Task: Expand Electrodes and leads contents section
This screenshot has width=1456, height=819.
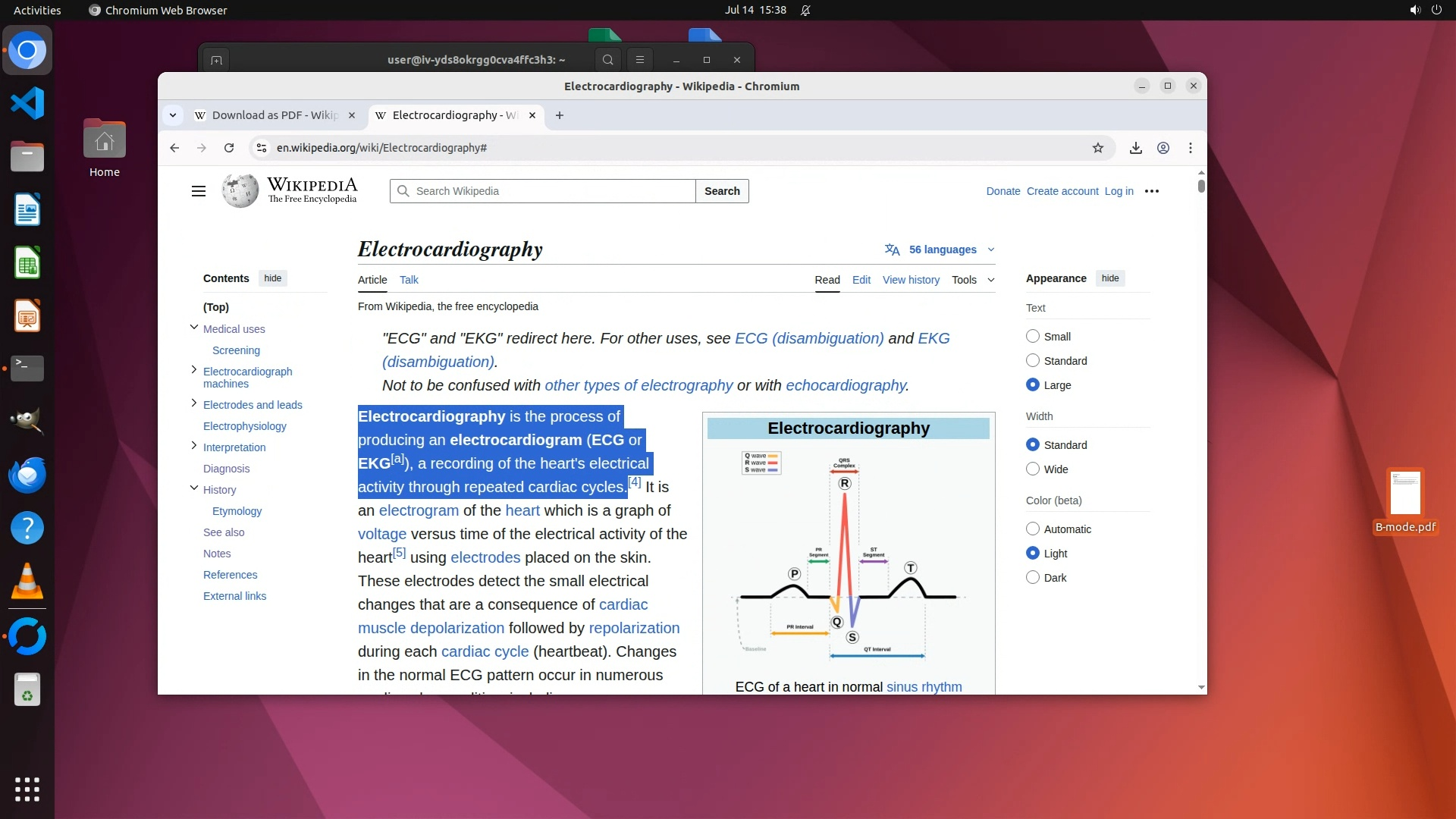Action: point(194,403)
